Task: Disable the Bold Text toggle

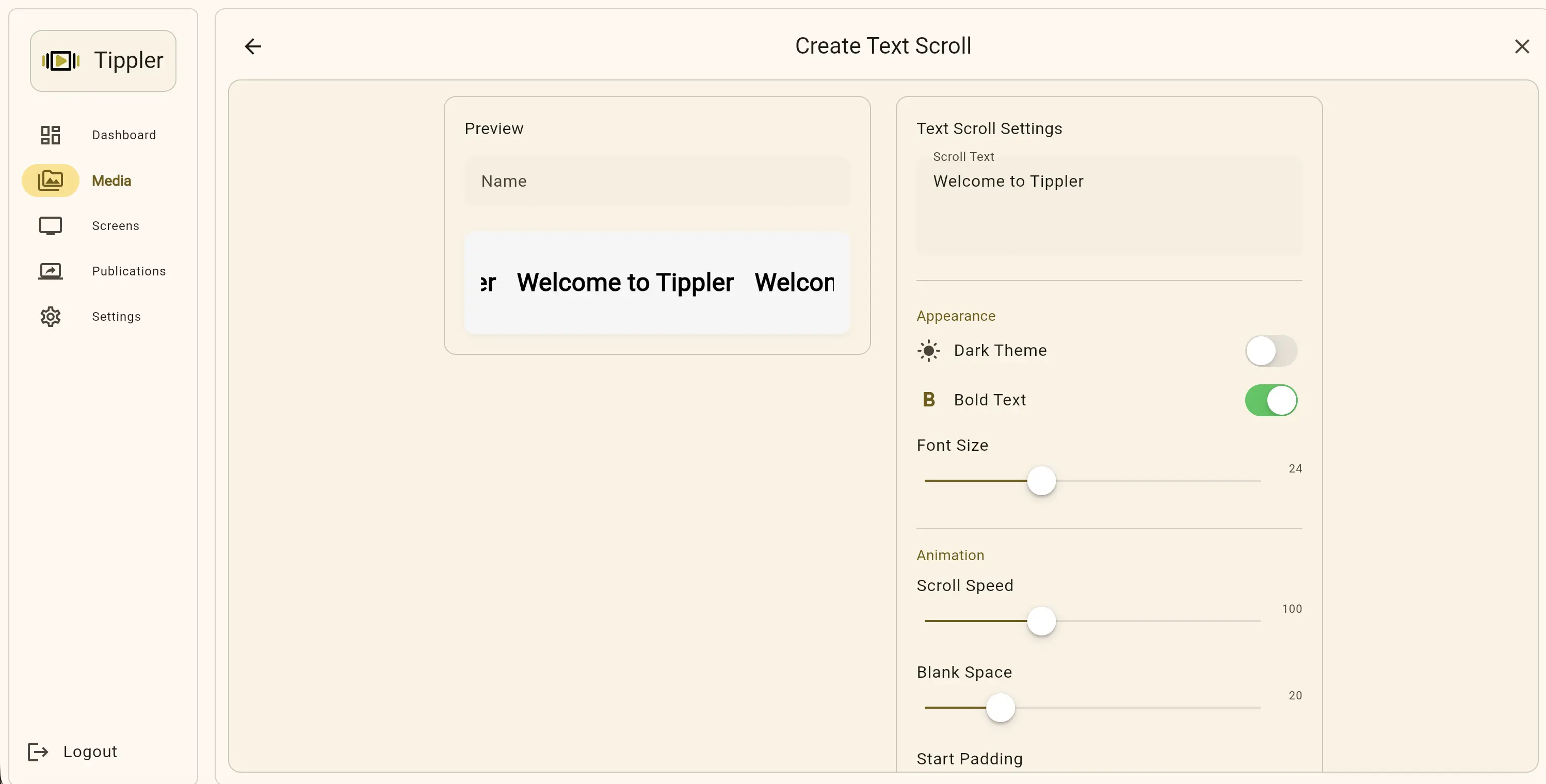Action: (1270, 400)
